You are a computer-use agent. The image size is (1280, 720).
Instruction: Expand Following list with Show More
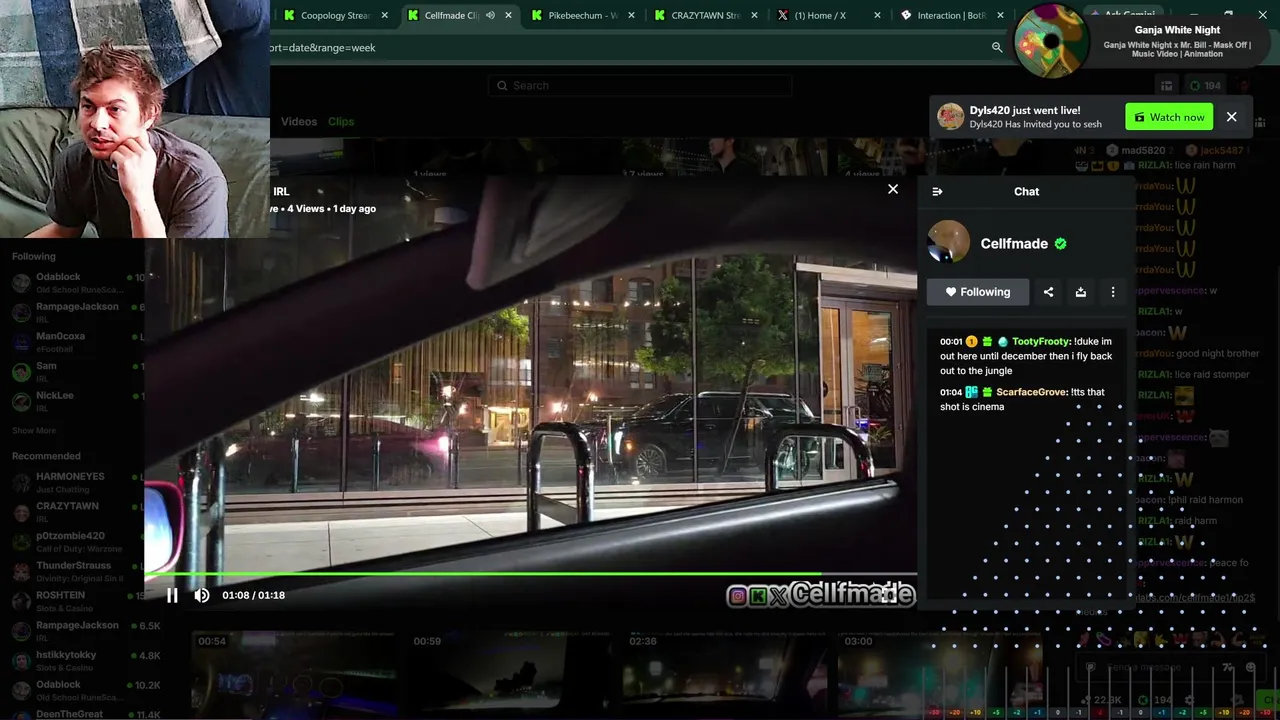[34, 431]
